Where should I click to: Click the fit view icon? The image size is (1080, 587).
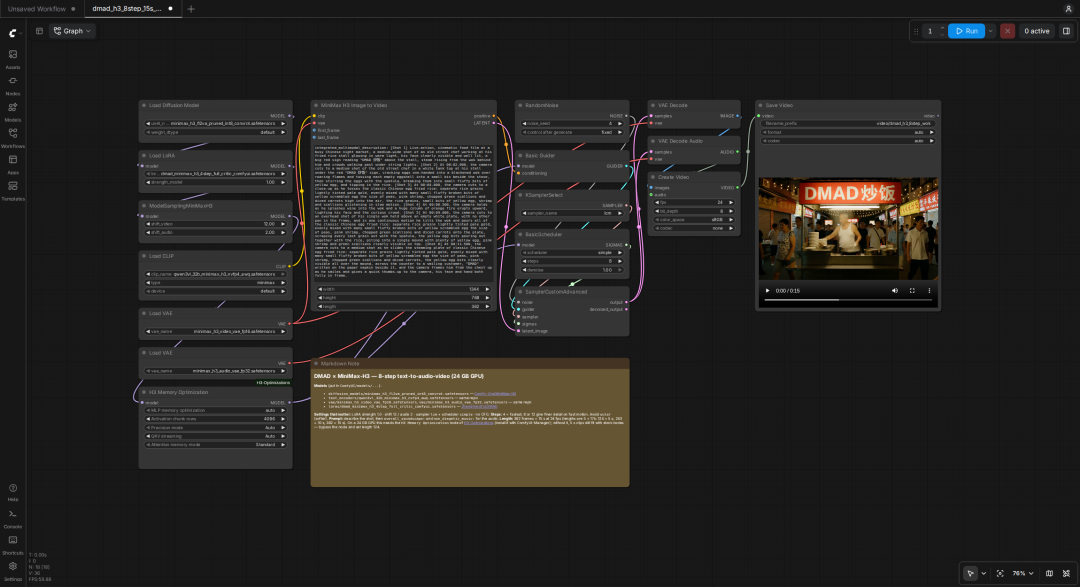coord(1000,573)
